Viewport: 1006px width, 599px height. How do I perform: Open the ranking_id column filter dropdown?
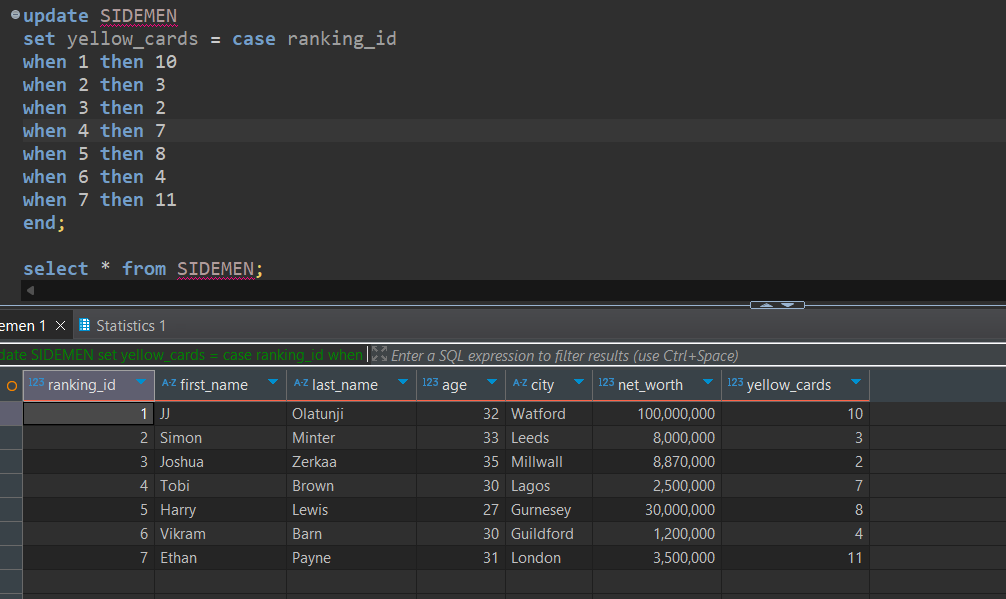(x=141, y=382)
